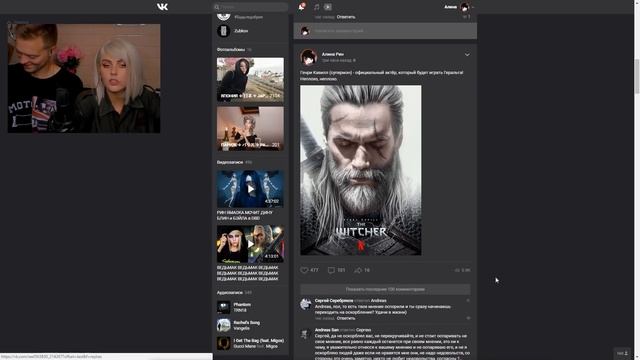Open Алина Рин post author avatar
640x360 pixels.
point(308,57)
